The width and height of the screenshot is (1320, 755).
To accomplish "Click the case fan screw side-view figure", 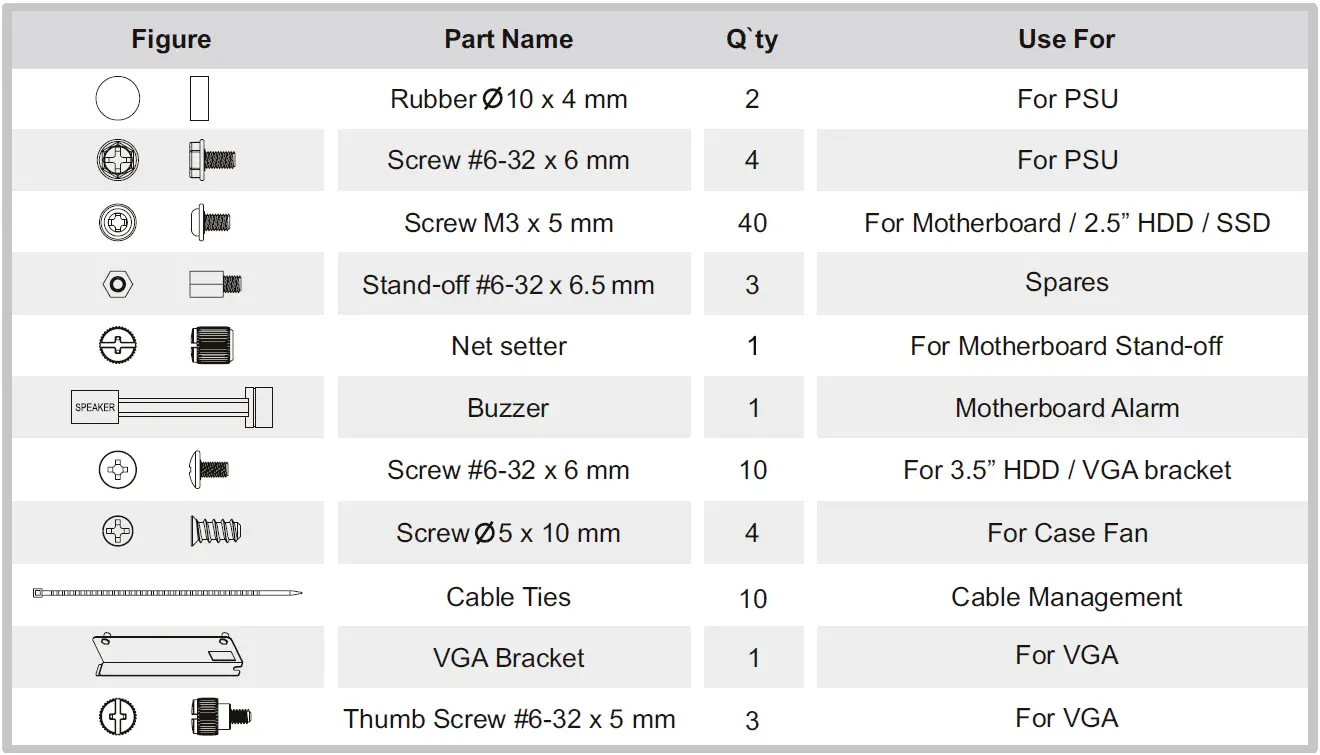I will pyautogui.click(x=216, y=531).
